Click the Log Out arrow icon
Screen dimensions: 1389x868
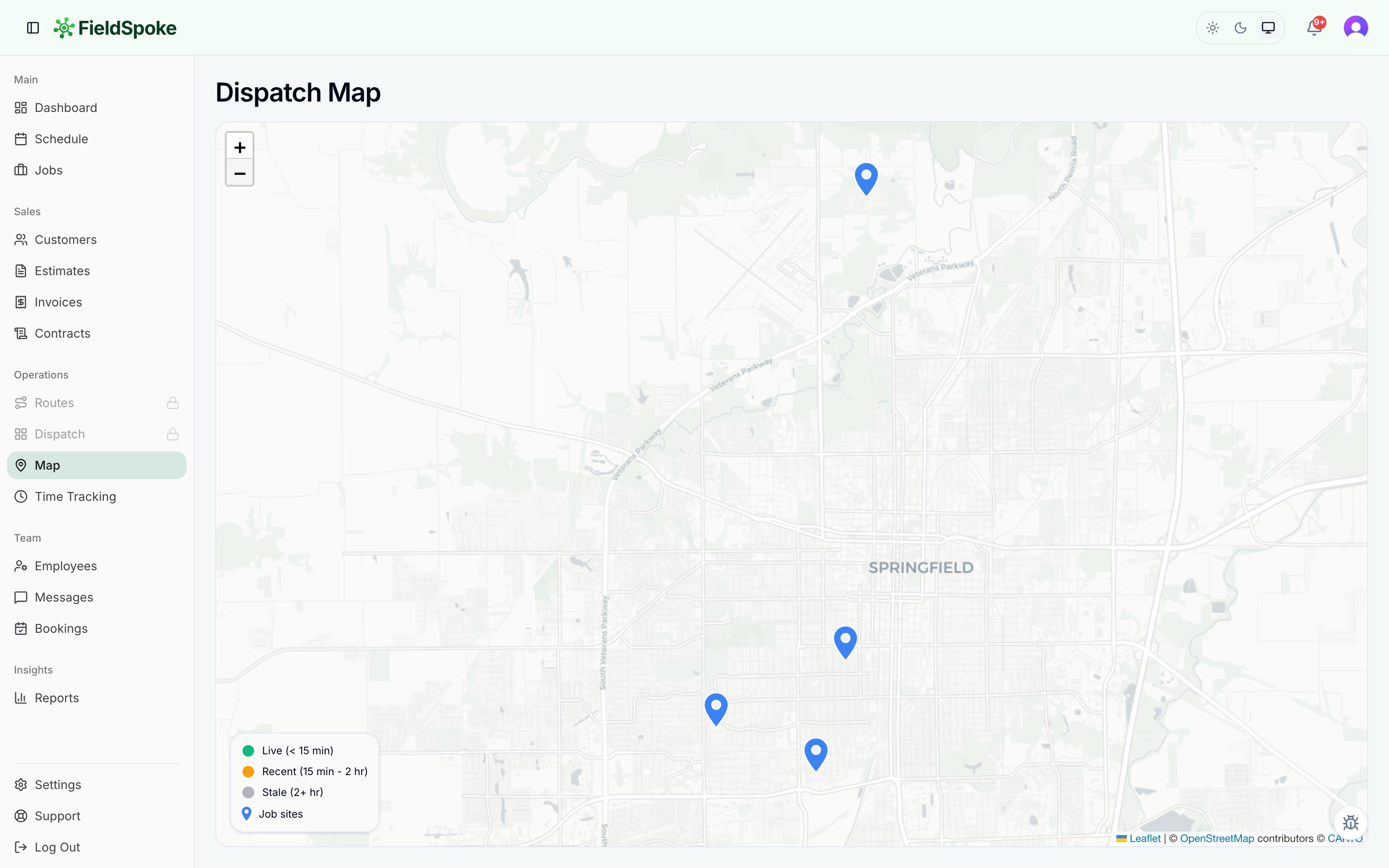[x=21, y=847]
